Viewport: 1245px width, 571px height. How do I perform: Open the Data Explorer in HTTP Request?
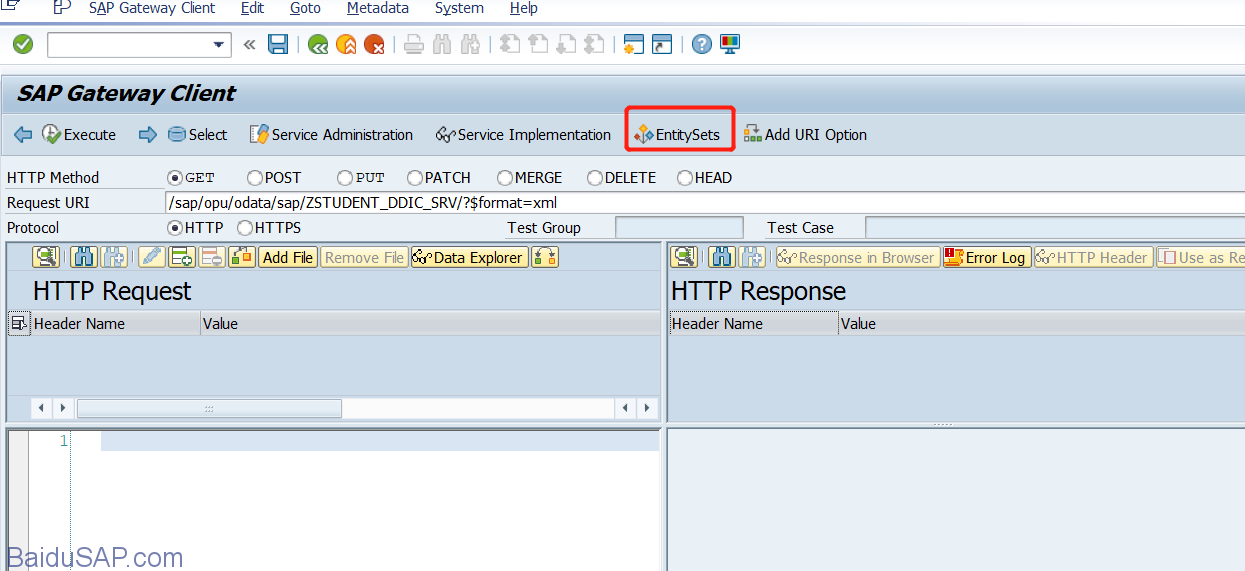click(x=468, y=257)
